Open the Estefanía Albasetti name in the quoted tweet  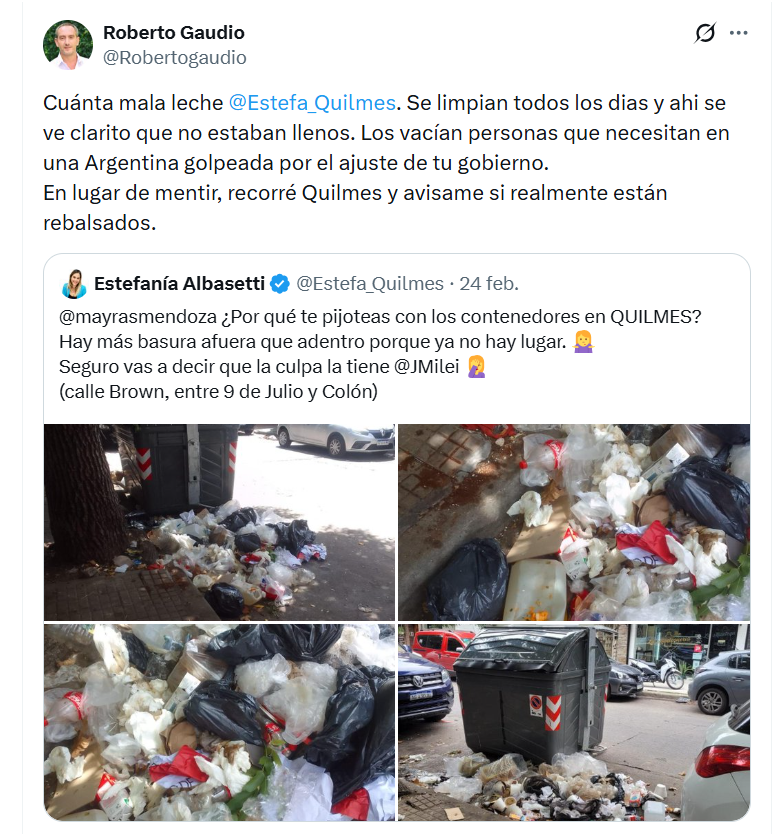tap(180, 284)
